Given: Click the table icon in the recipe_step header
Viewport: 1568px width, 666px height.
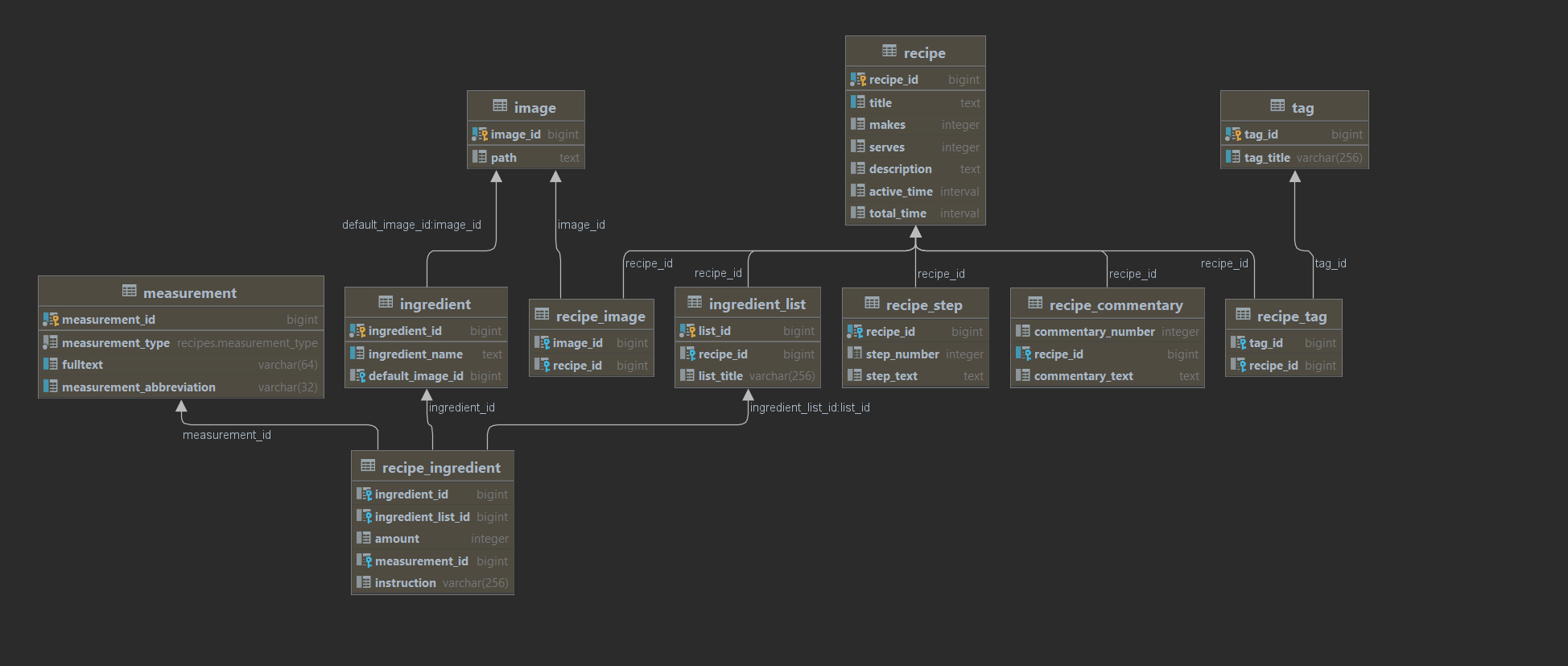Looking at the screenshot, I should tap(872, 303).
